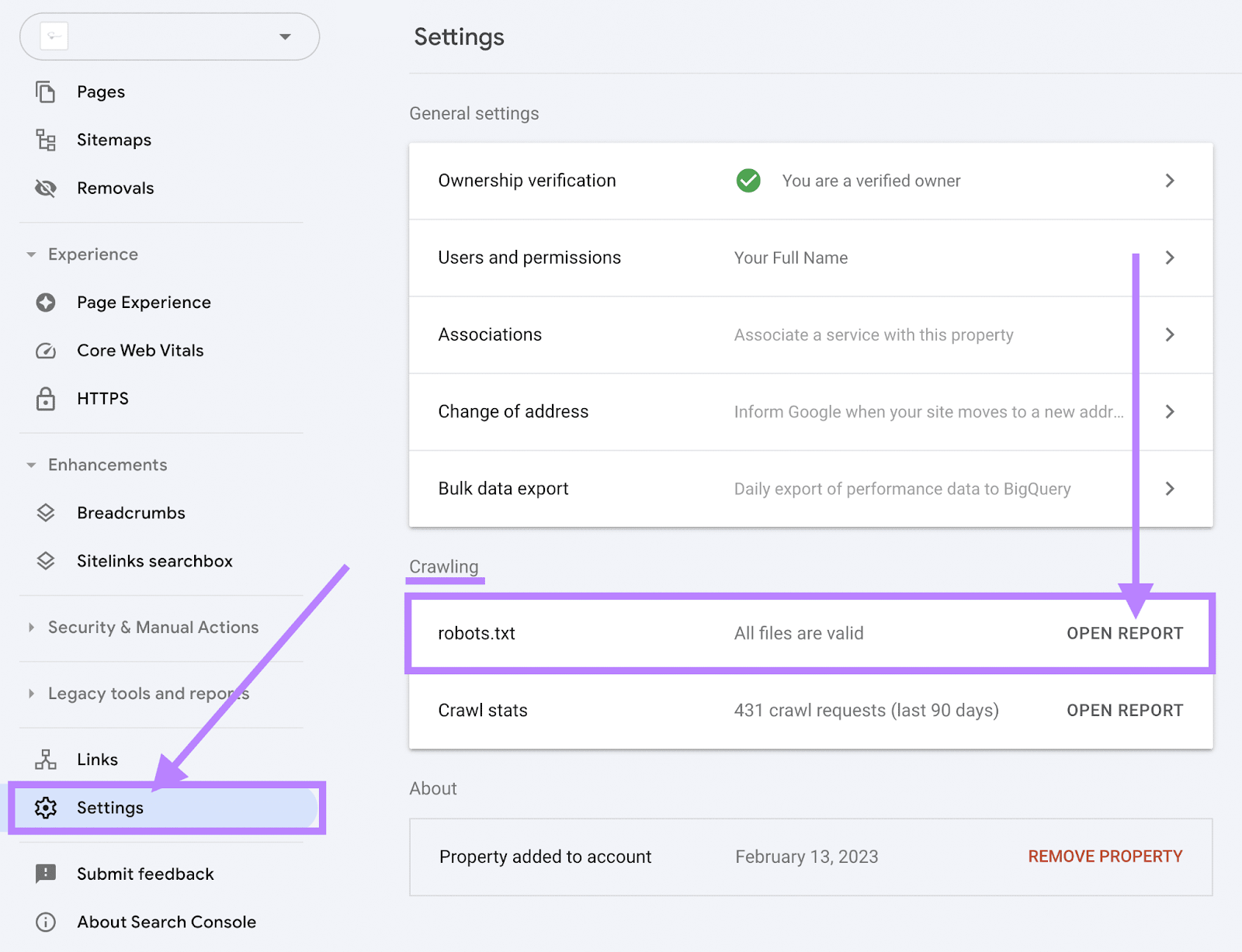The height and width of the screenshot is (952, 1242).
Task: Click '431 crawl requests (last 90 days)'
Action: click(866, 710)
